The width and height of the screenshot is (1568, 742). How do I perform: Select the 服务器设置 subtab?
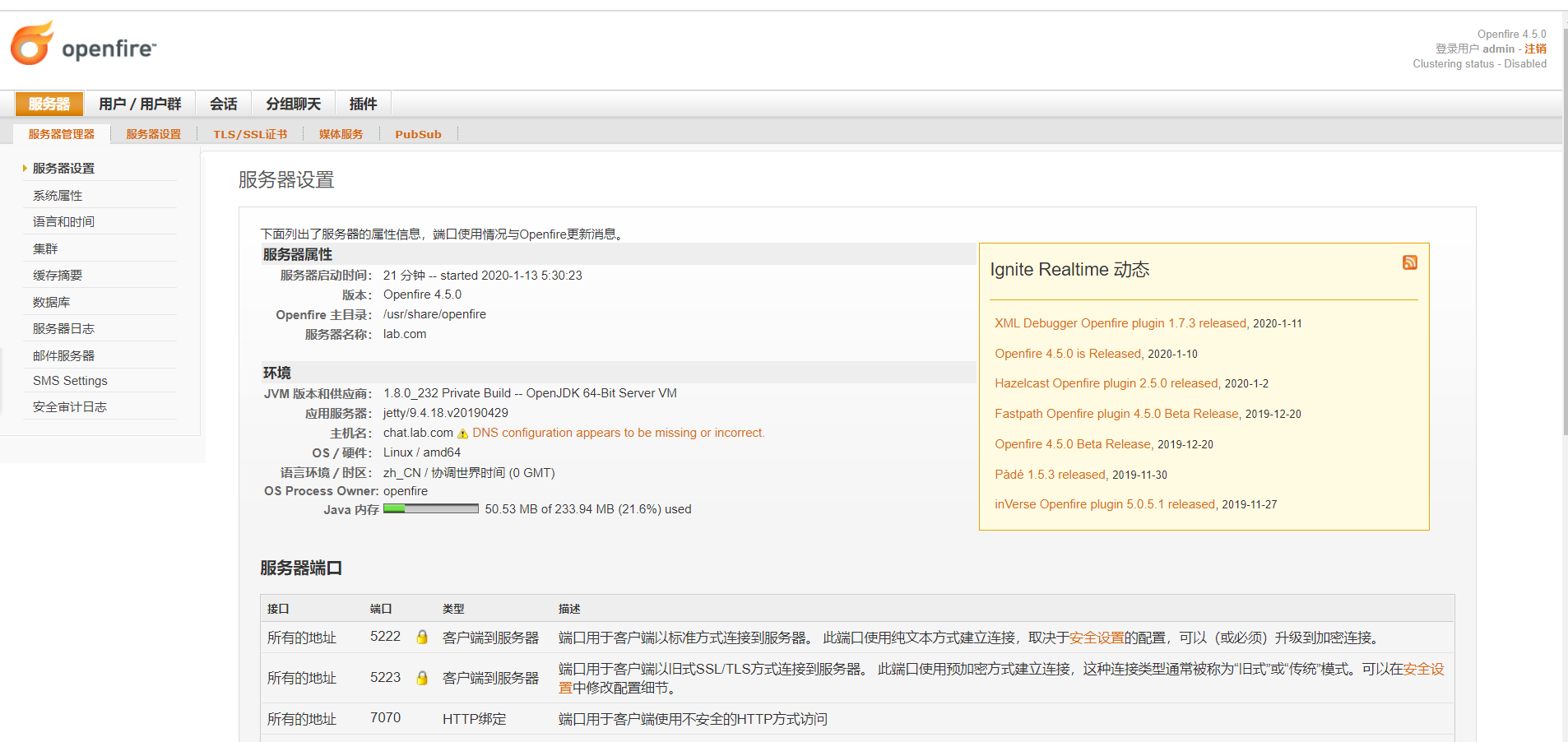tap(154, 134)
